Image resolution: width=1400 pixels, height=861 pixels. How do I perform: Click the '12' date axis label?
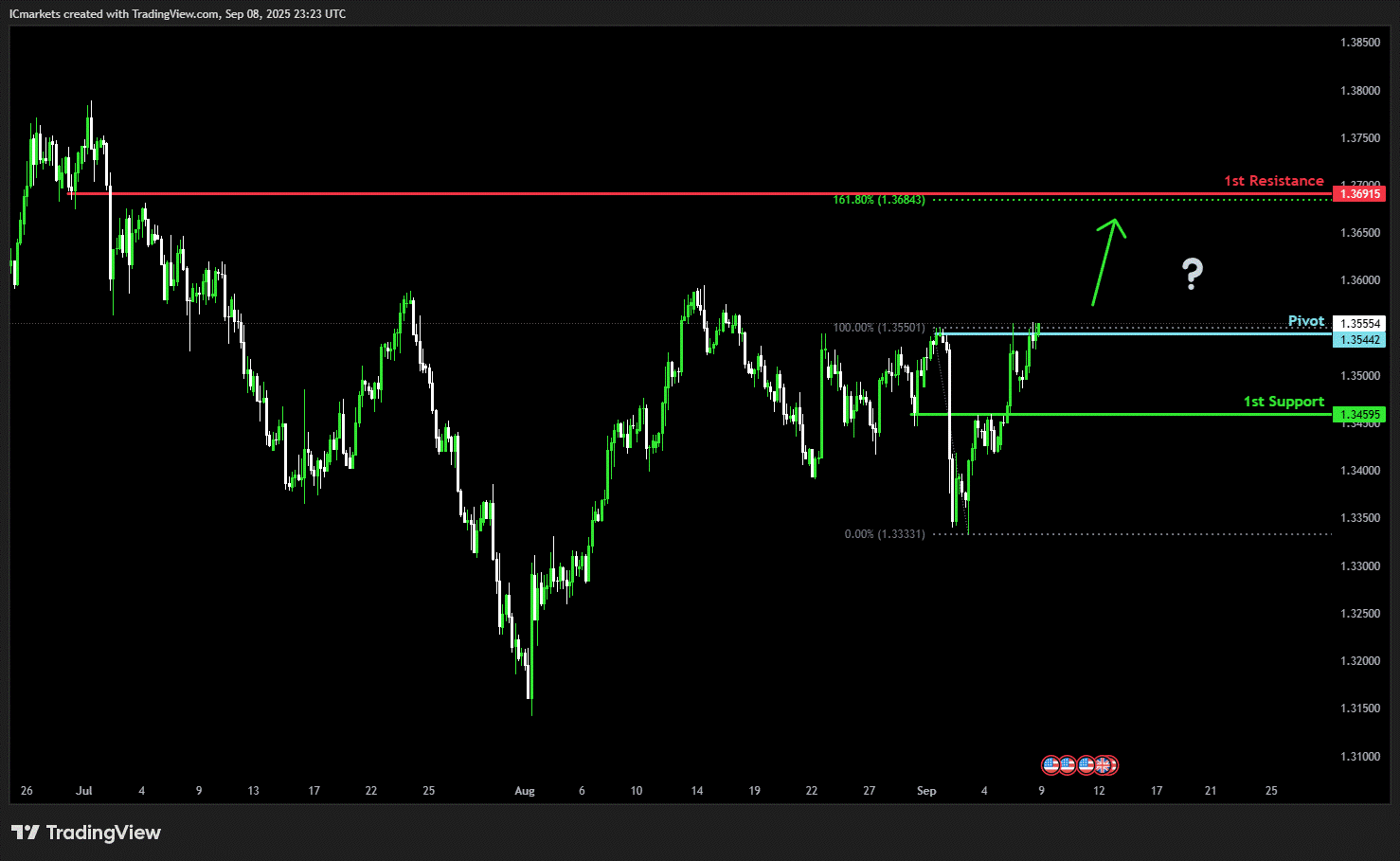point(1099,791)
